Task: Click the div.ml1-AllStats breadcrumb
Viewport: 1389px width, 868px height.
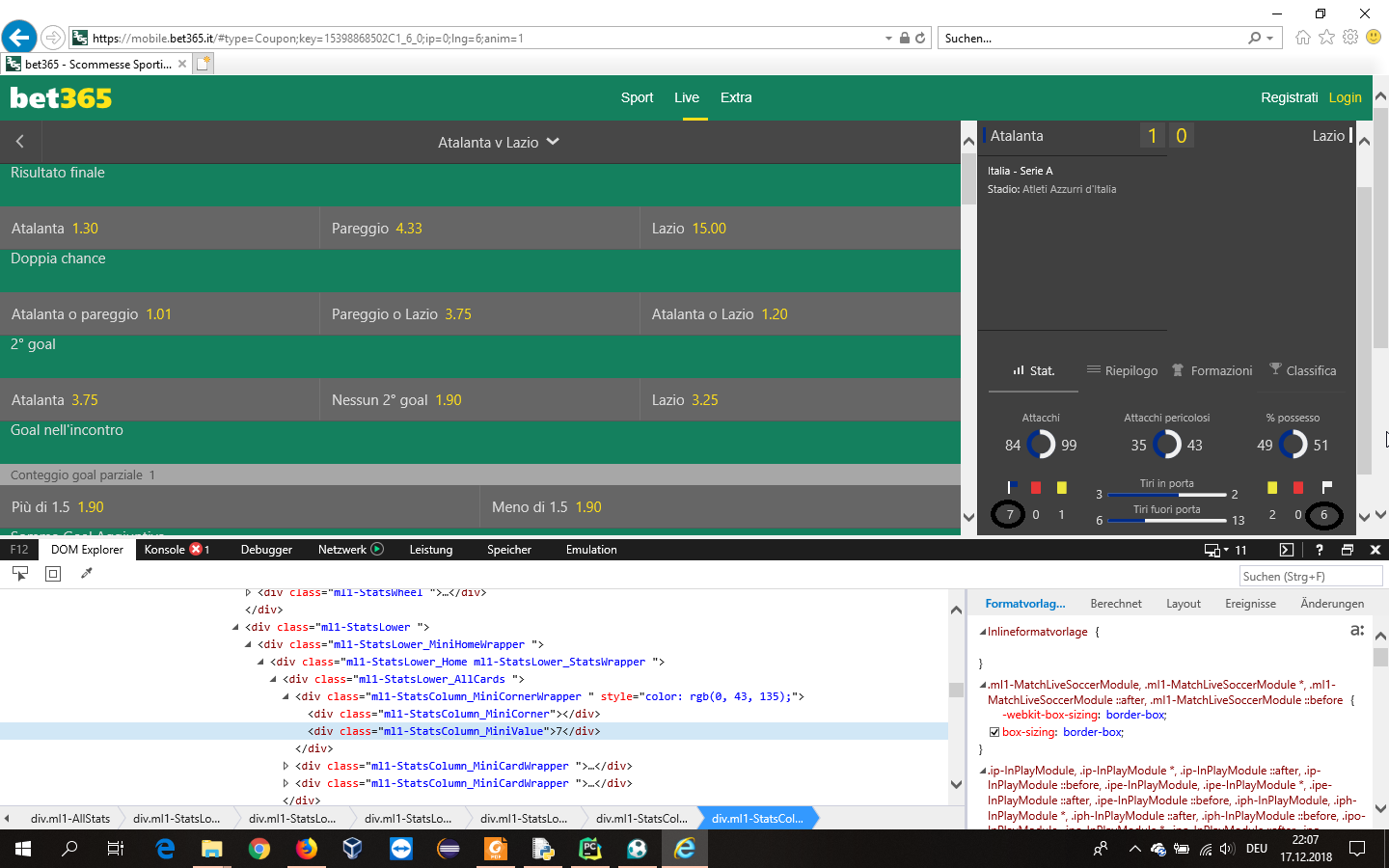Action: tap(69, 819)
